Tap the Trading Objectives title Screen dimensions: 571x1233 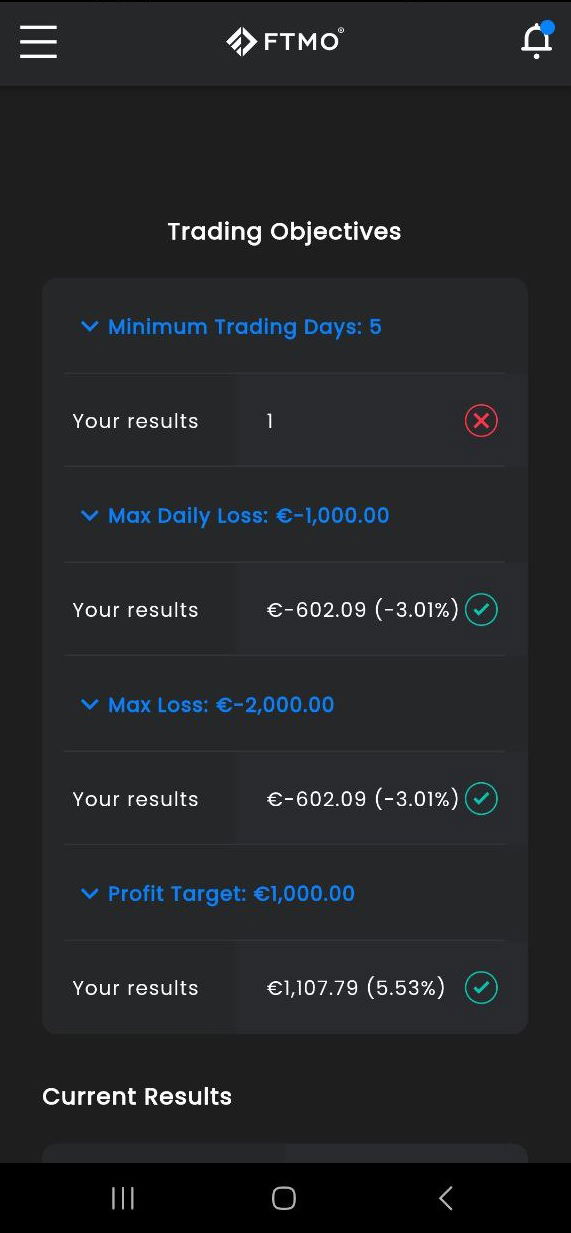(285, 232)
